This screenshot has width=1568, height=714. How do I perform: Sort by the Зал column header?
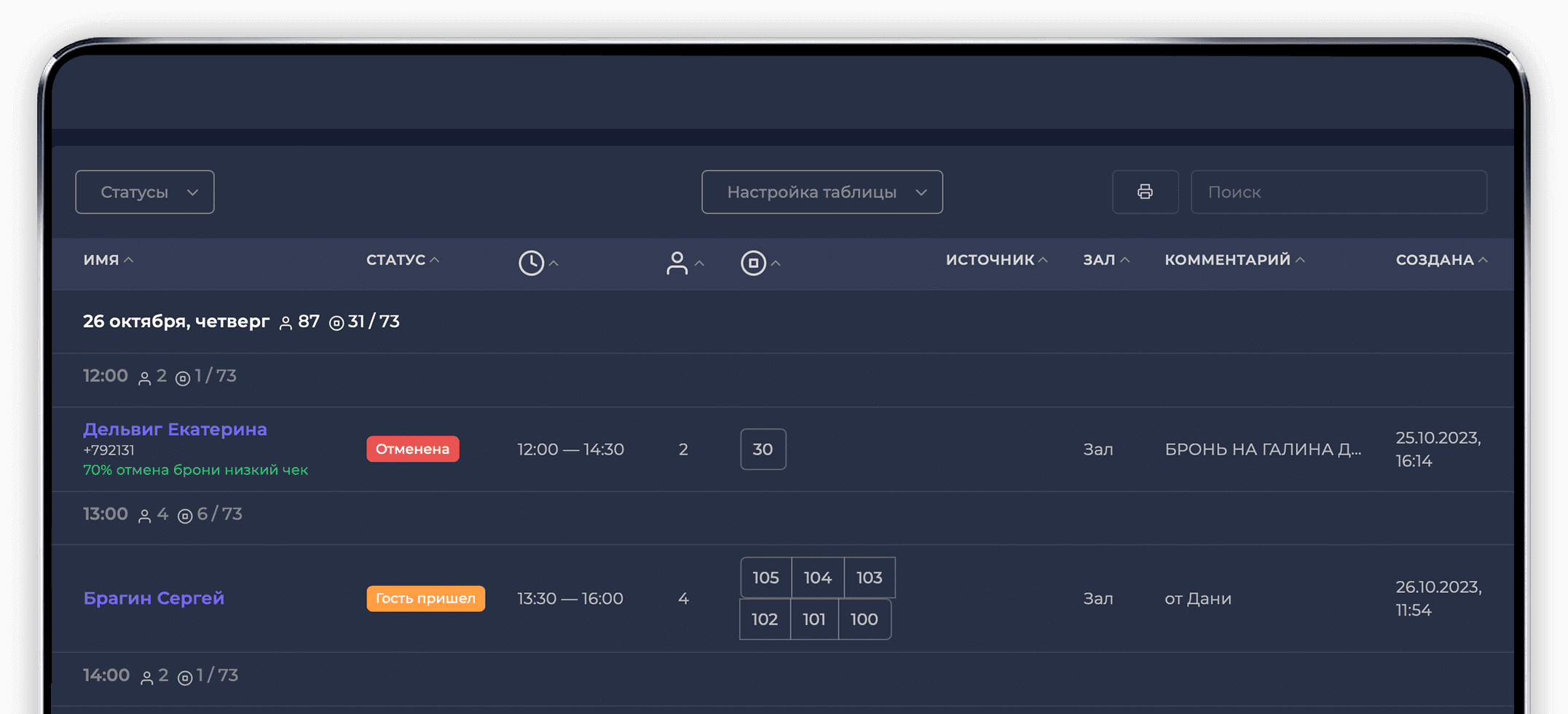[x=1100, y=260]
